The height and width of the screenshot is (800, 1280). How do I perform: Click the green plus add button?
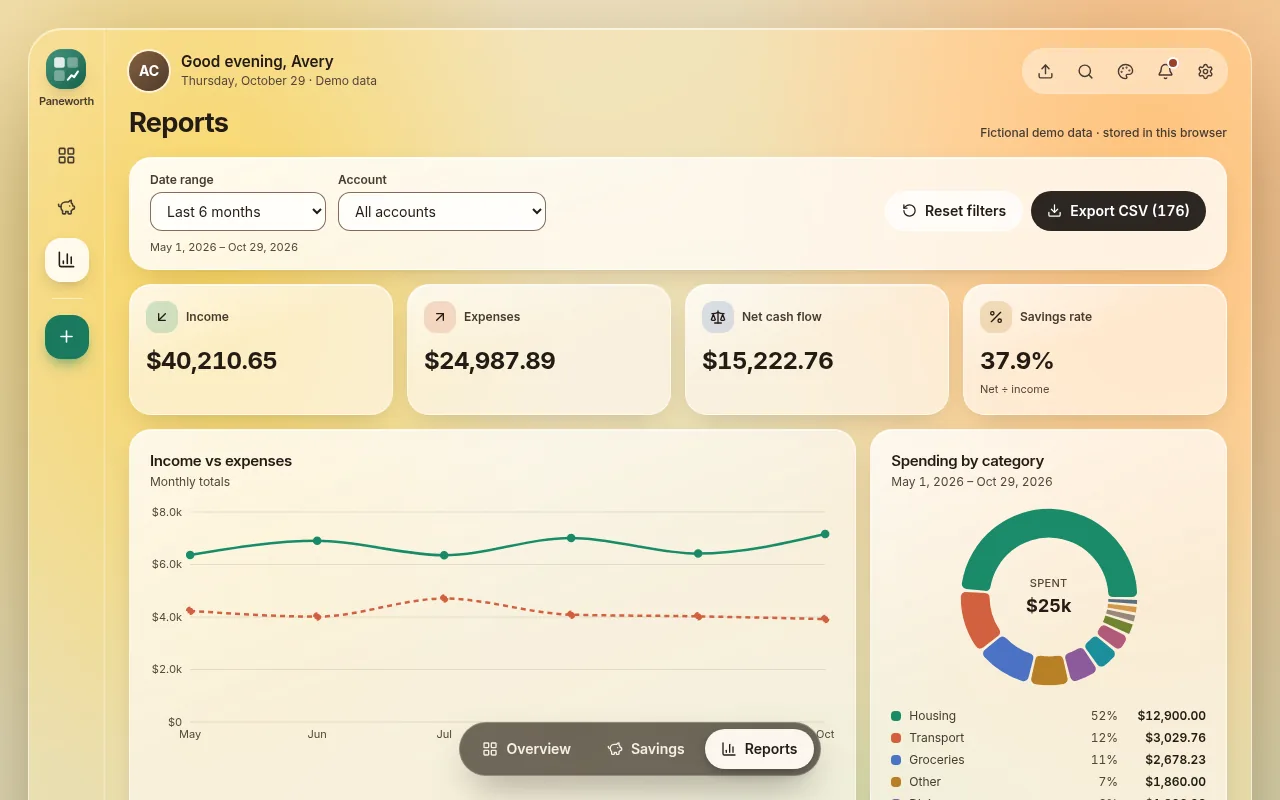67,337
